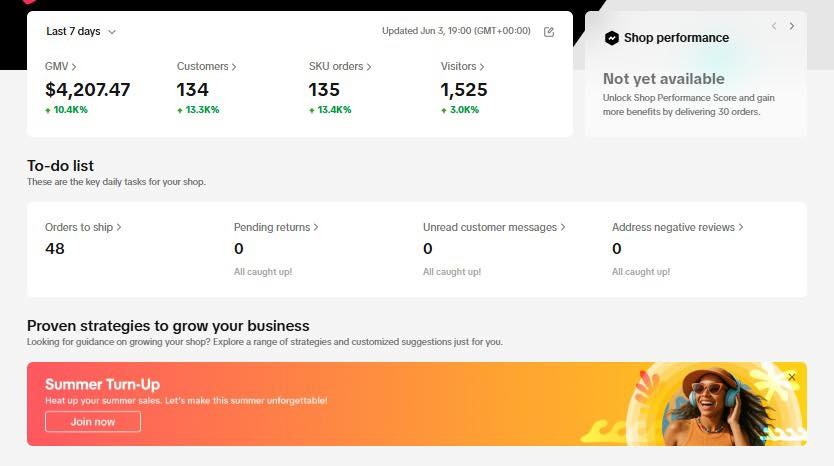Close the Summer Turn-Up banner
The width and height of the screenshot is (834, 466).
pyautogui.click(x=792, y=377)
